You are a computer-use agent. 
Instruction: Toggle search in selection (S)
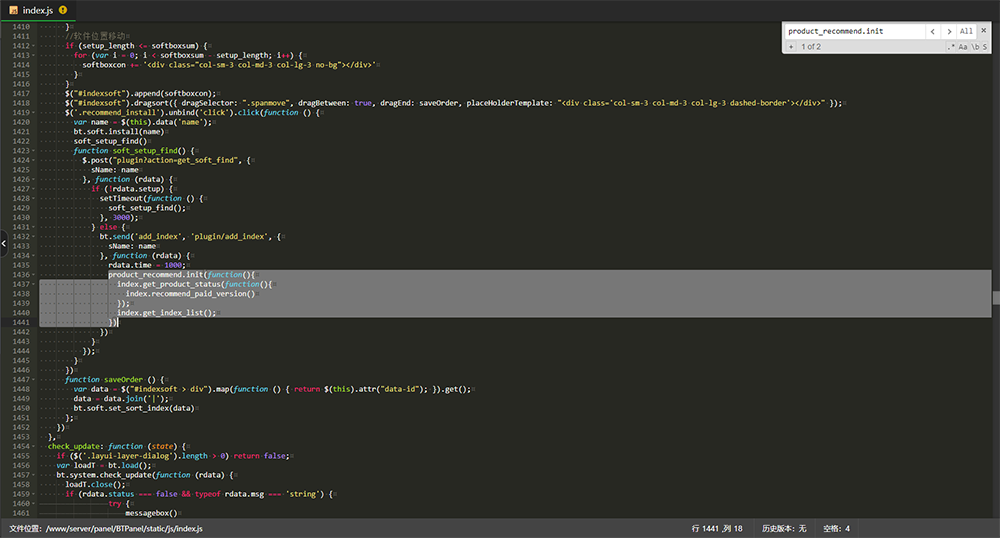click(986, 46)
